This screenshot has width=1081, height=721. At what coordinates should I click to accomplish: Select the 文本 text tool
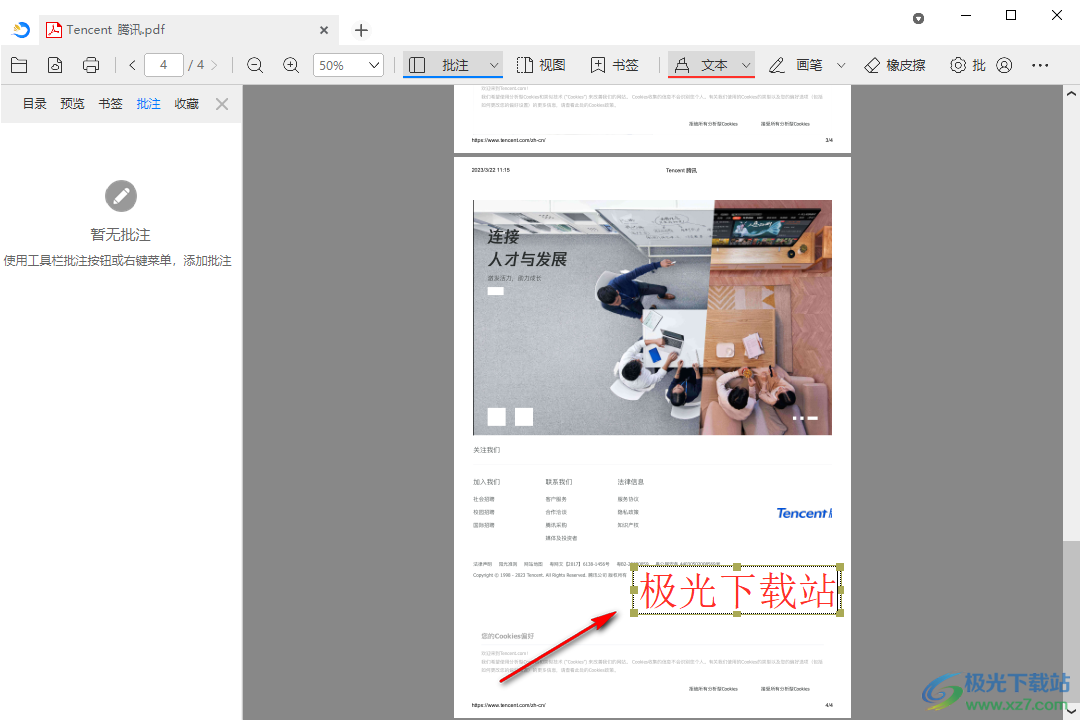pyautogui.click(x=702, y=65)
